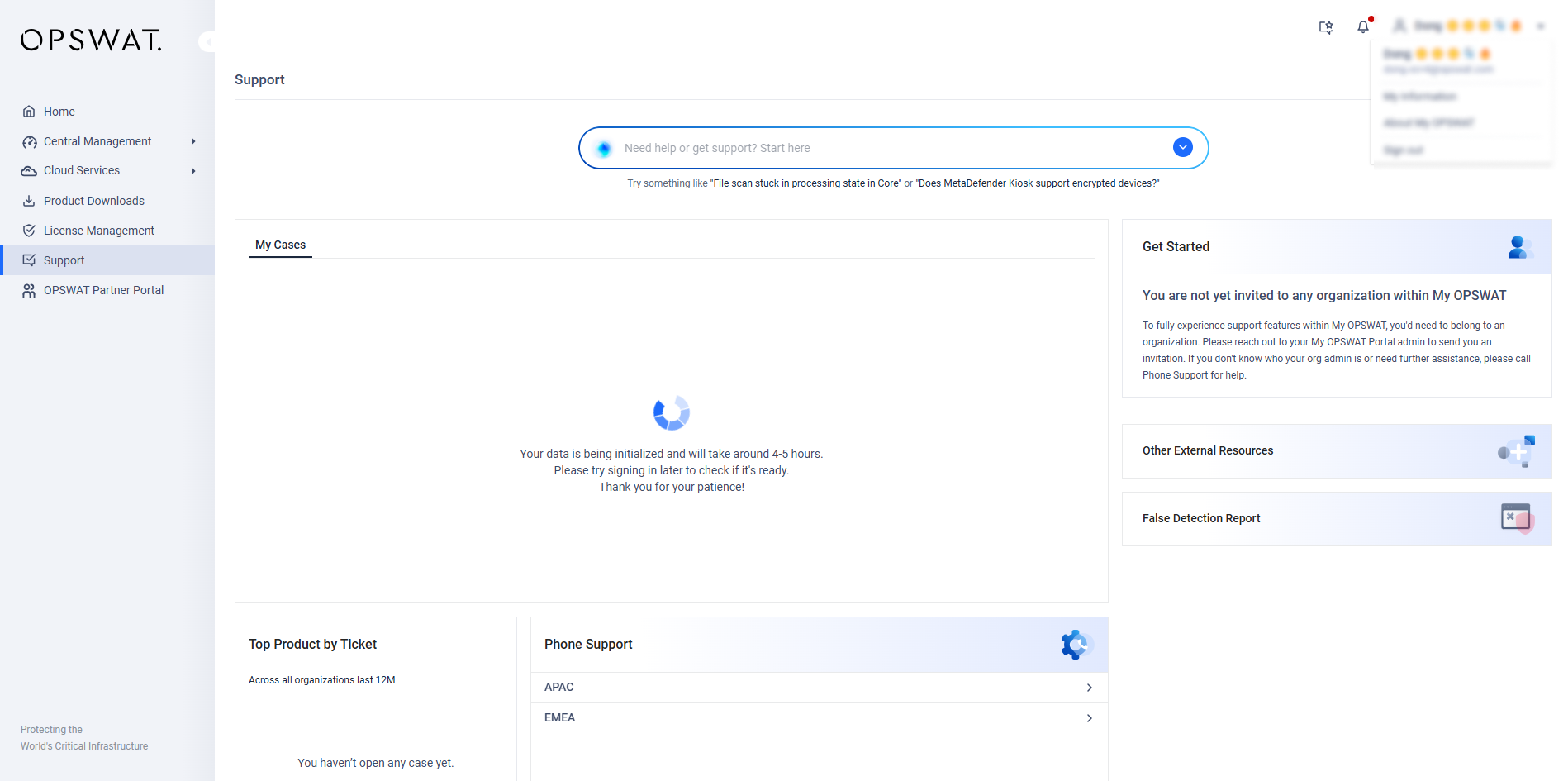Click the OPSWAT Partner Portal people icon
Screen dimensions: 1568x781
tap(29, 290)
